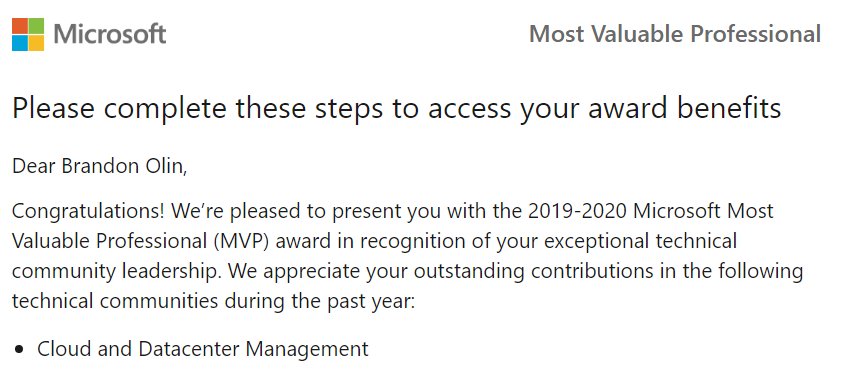Click 'Cloud and Datacenter Management' list item

click(203, 349)
